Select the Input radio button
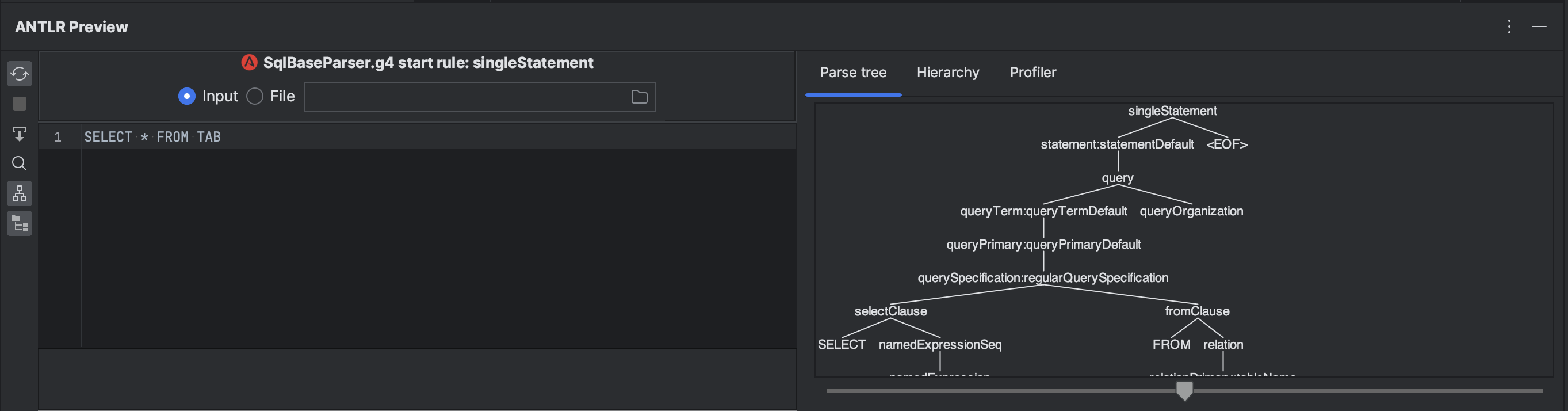This screenshot has height=411, width=1568. [x=187, y=96]
